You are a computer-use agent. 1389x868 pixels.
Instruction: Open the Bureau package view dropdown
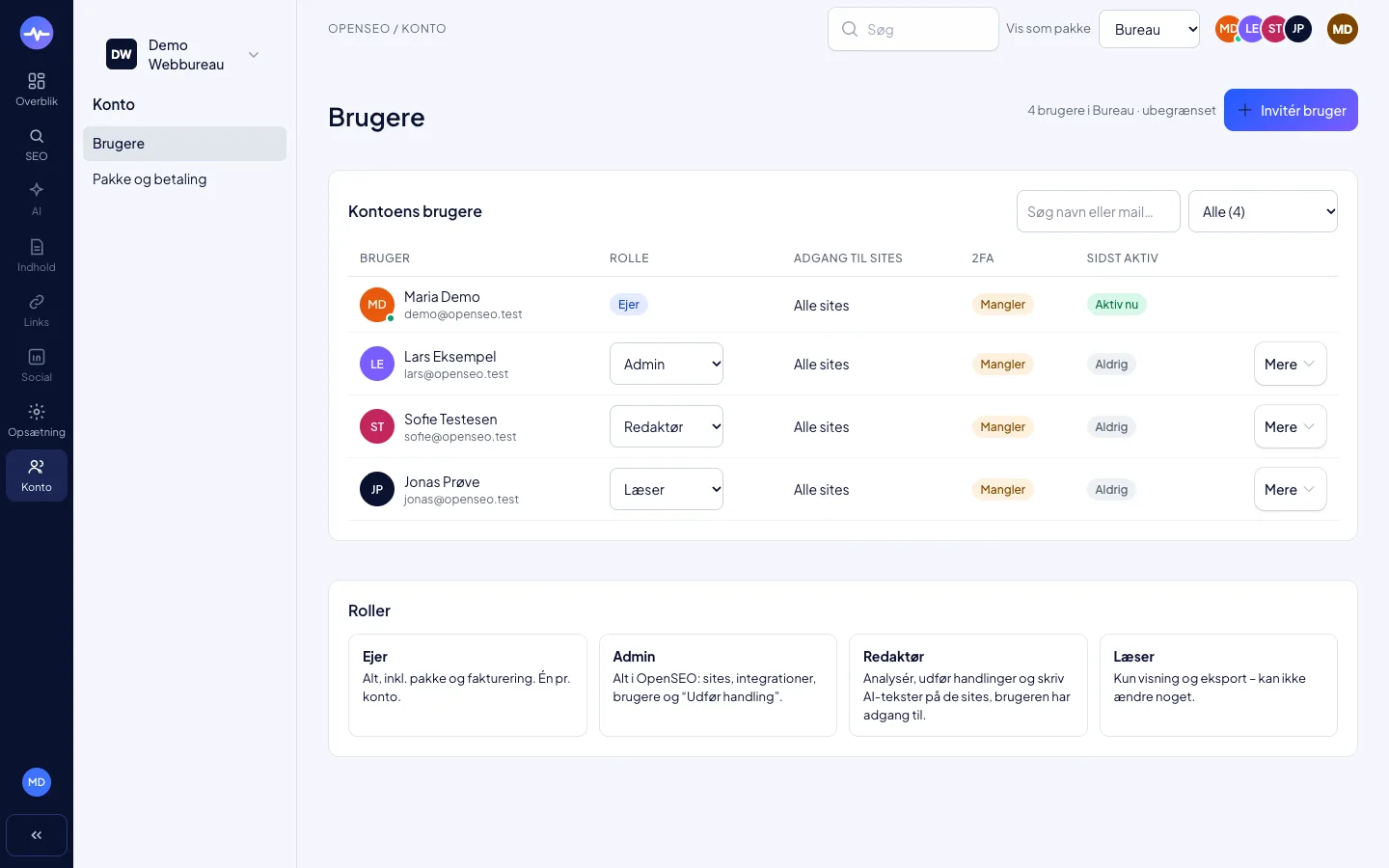pyautogui.click(x=1149, y=29)
